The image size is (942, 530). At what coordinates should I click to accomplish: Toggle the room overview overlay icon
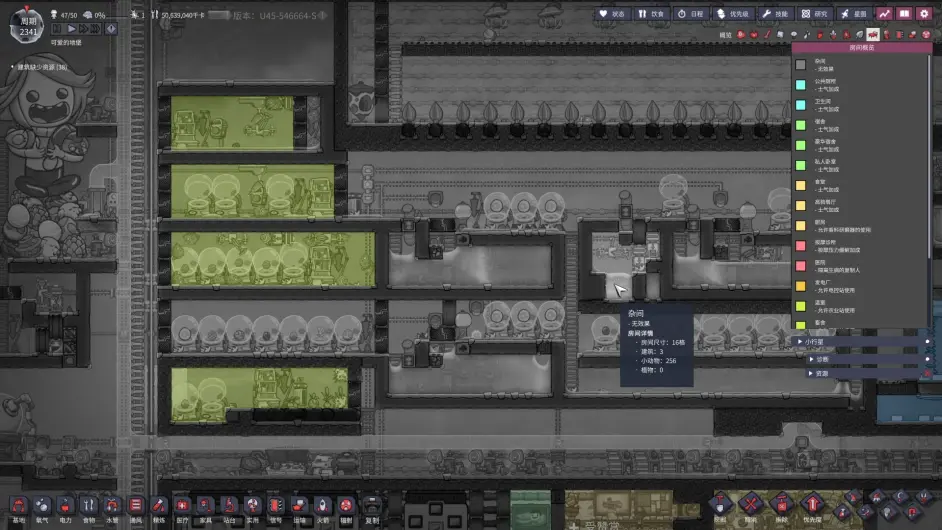[x=873, y=35]
